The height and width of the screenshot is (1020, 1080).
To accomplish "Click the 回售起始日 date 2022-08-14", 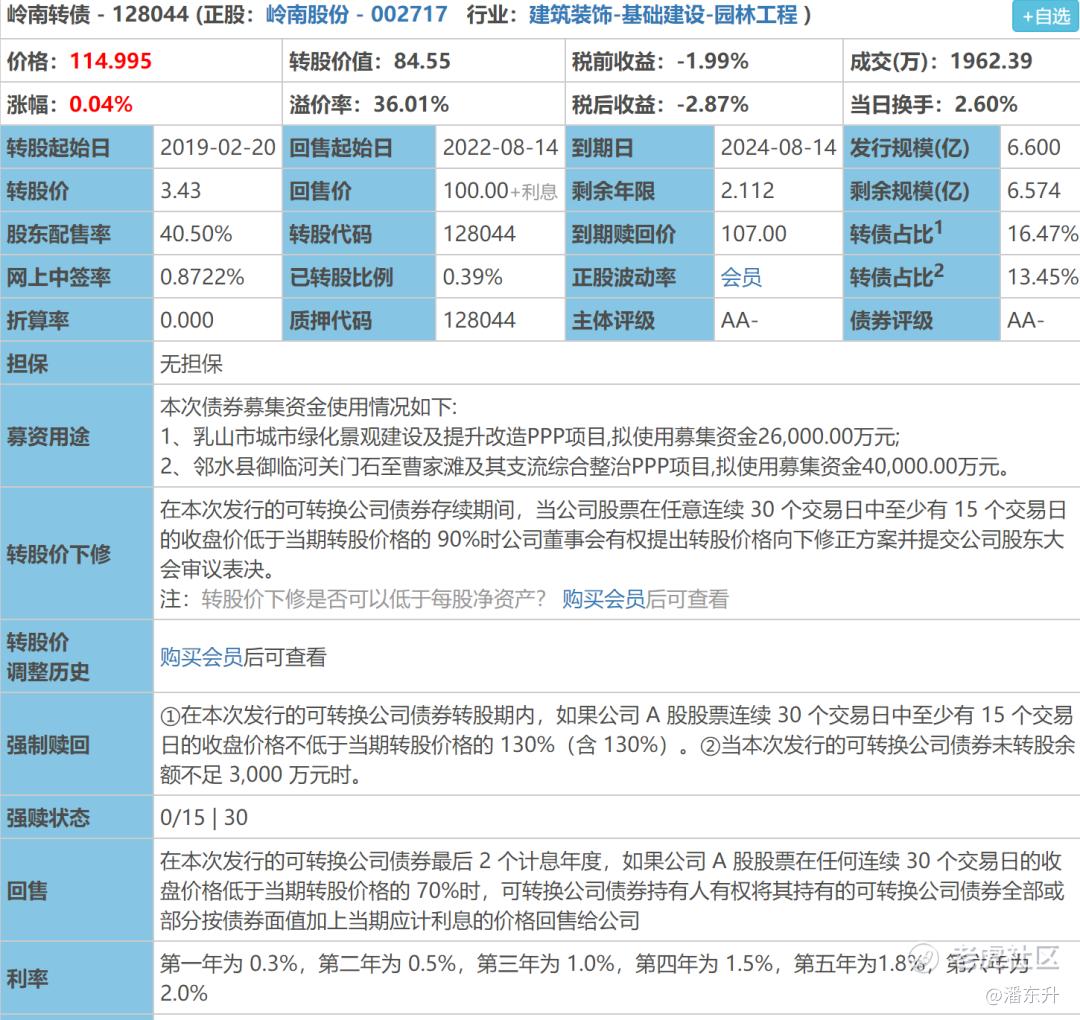I will (x=500, y=147).
